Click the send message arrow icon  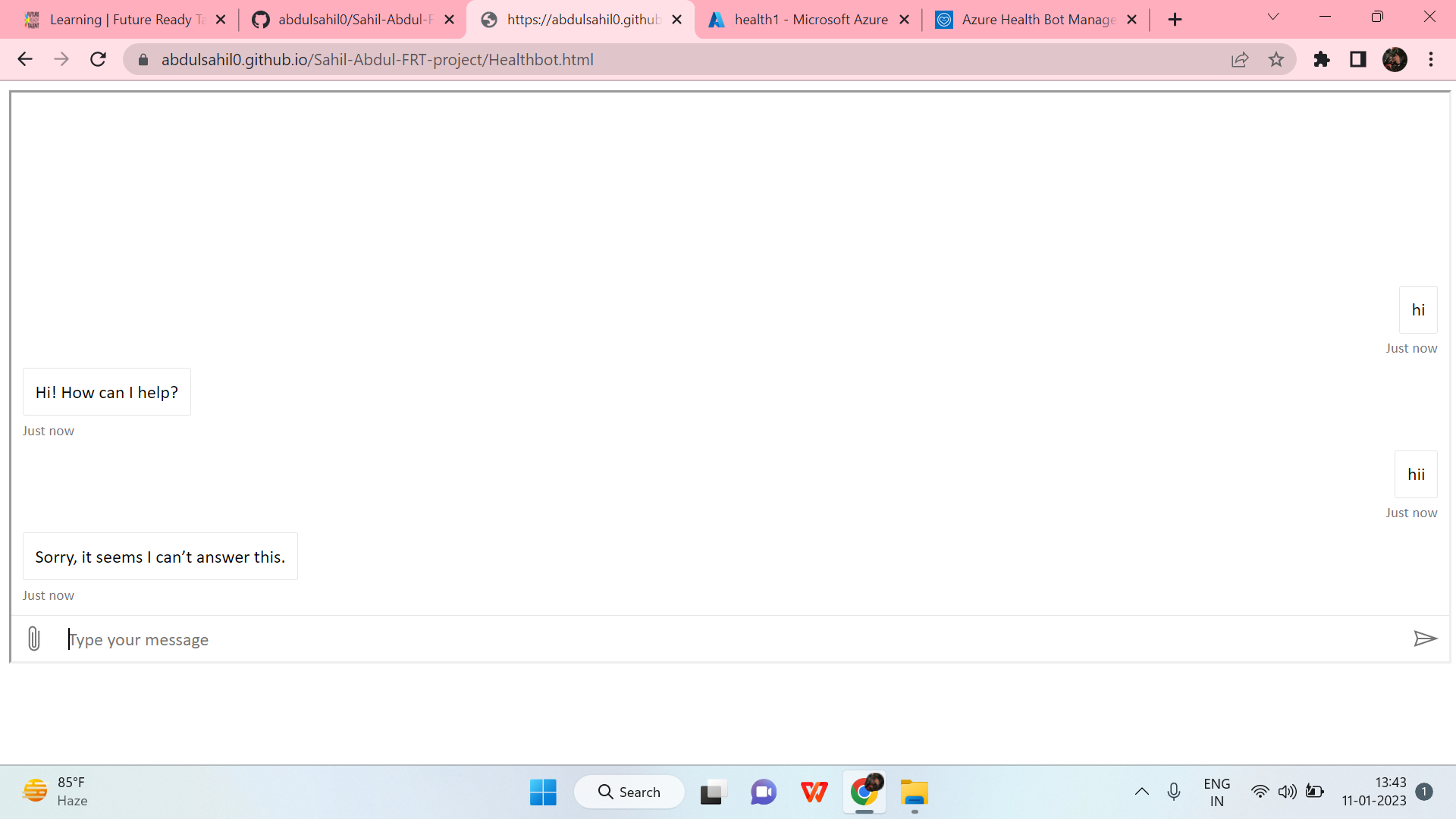tap(1426, 639)
